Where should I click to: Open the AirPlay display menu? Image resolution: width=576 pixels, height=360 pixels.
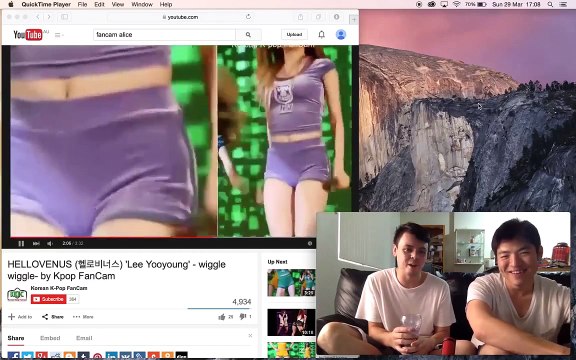point(444,4)
